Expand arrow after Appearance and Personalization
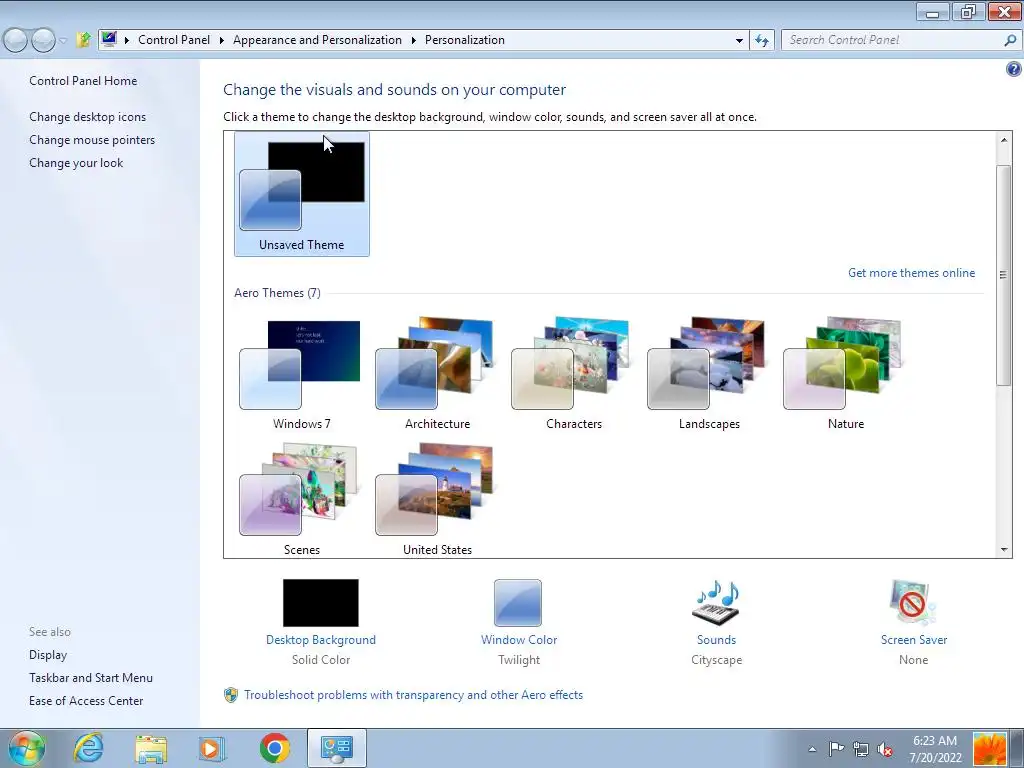Image resolution: width=1024 pixels, height=768 pixels. [x=413, y=40]
